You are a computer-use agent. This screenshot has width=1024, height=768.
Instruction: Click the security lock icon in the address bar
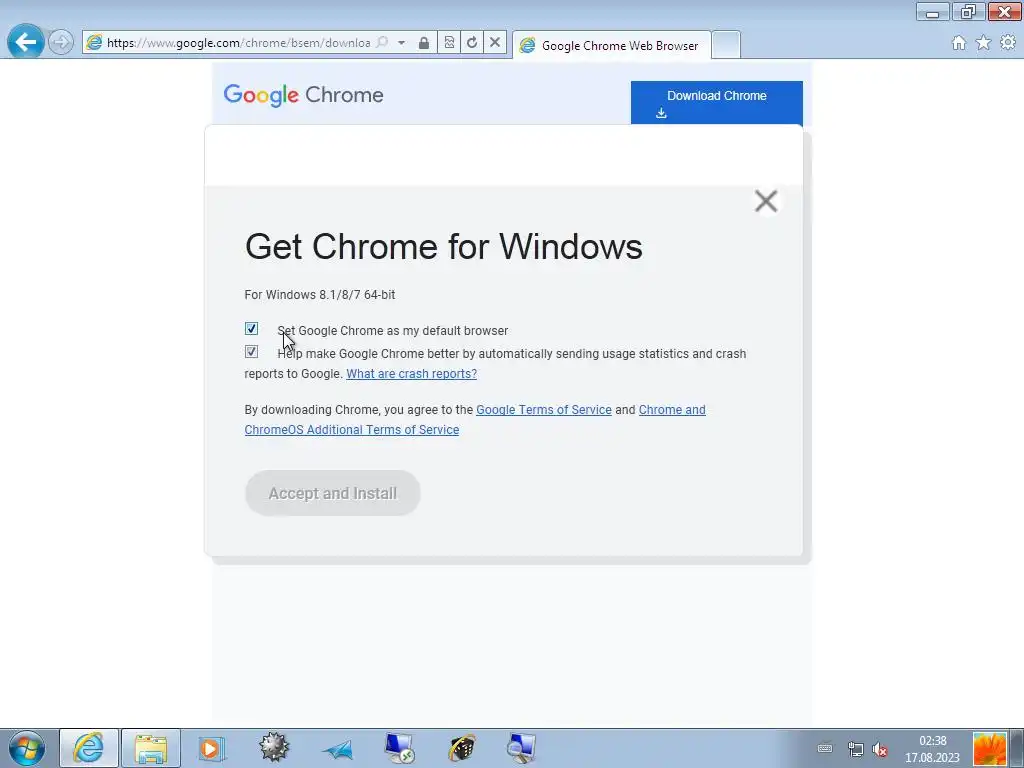[x=424, y=43]
